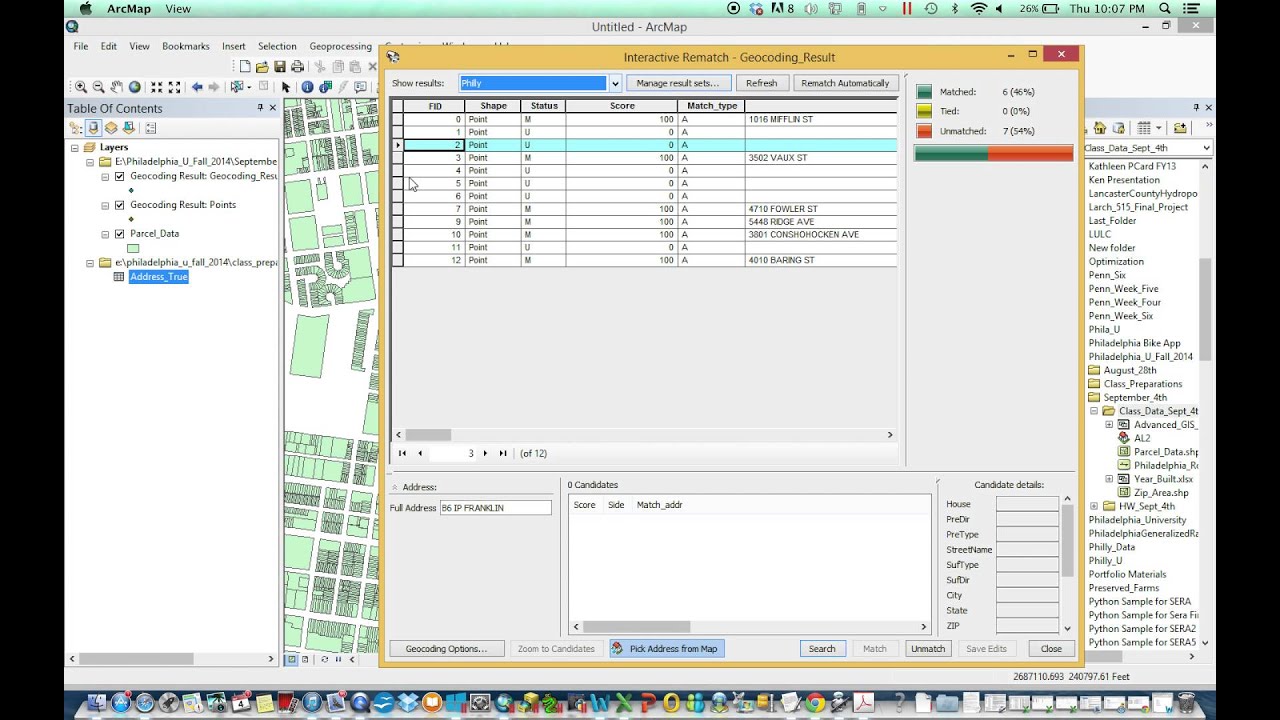The image size is (1280, 720).
Task: Open Table Of Contents options icon
Action: [151, 128]
